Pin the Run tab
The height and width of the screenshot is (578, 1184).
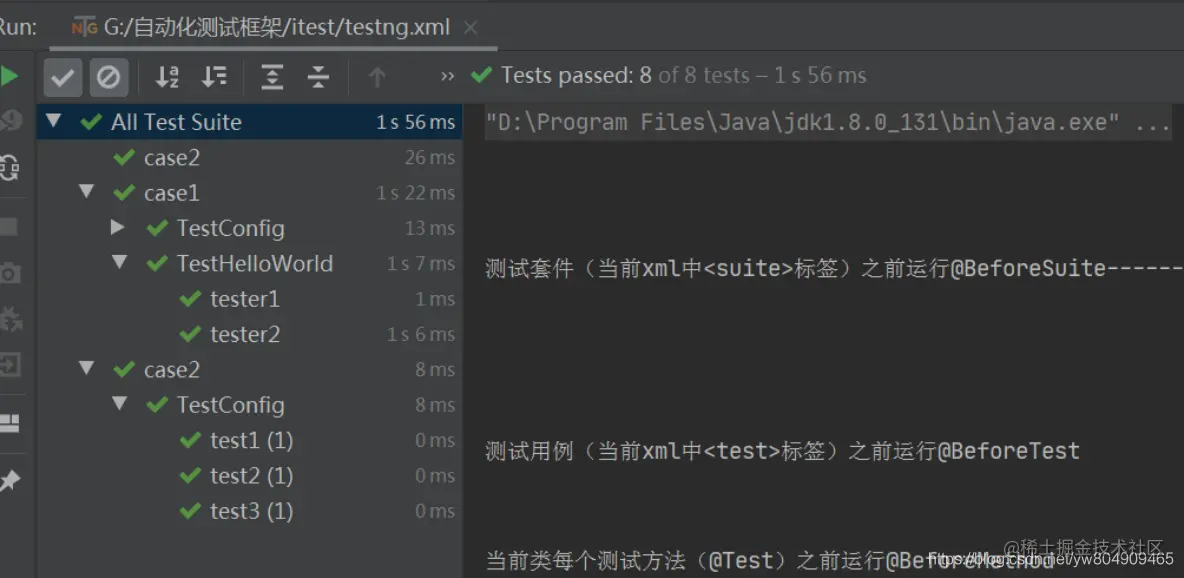pyautogui.click(x=10, y=481)
